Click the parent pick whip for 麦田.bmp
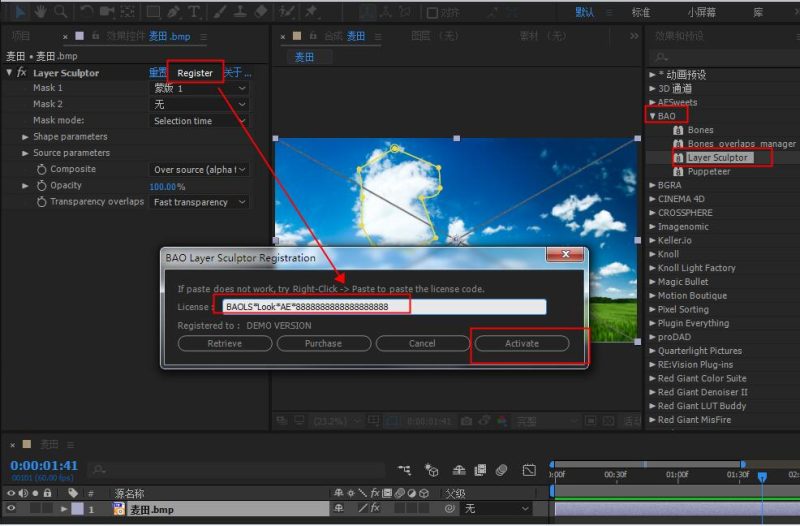This screenshot has height=526, width=800. [449, 509]
